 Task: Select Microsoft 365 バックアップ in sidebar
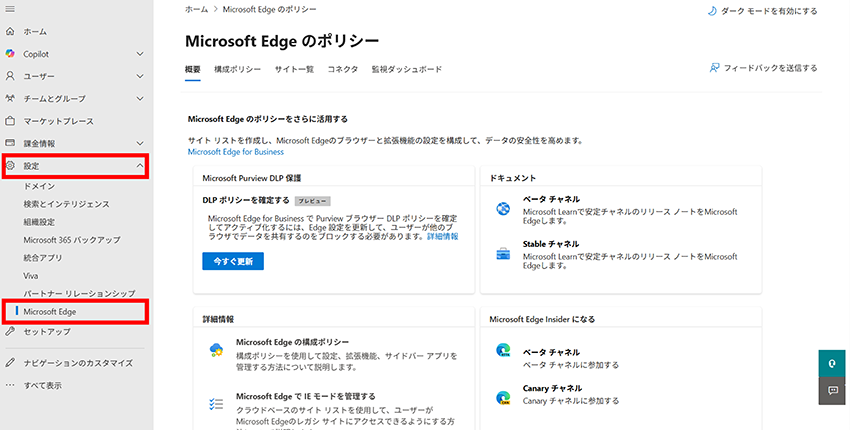(72, 240)
